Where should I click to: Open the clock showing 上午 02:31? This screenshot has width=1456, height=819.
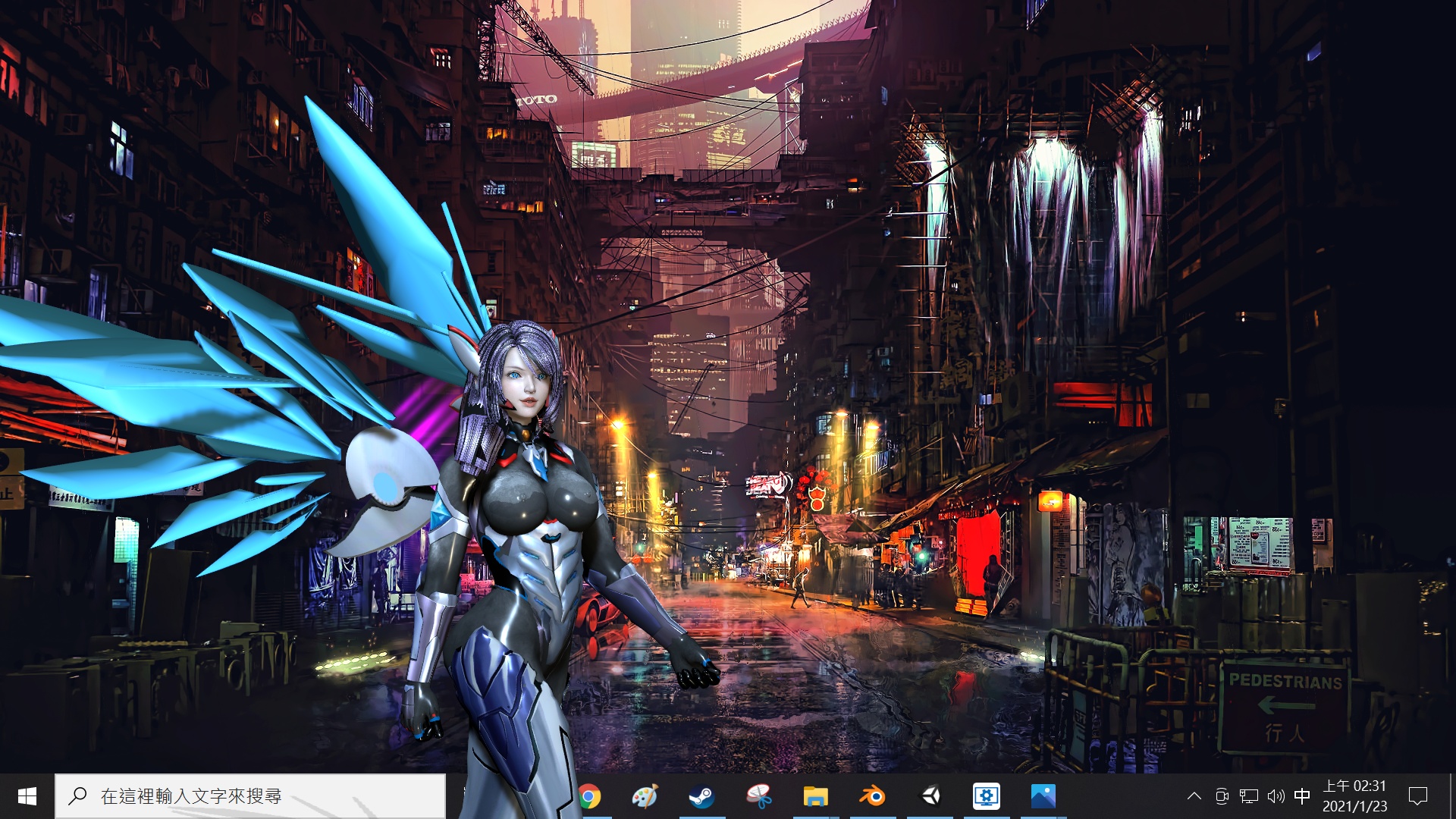click(1355, 796)
